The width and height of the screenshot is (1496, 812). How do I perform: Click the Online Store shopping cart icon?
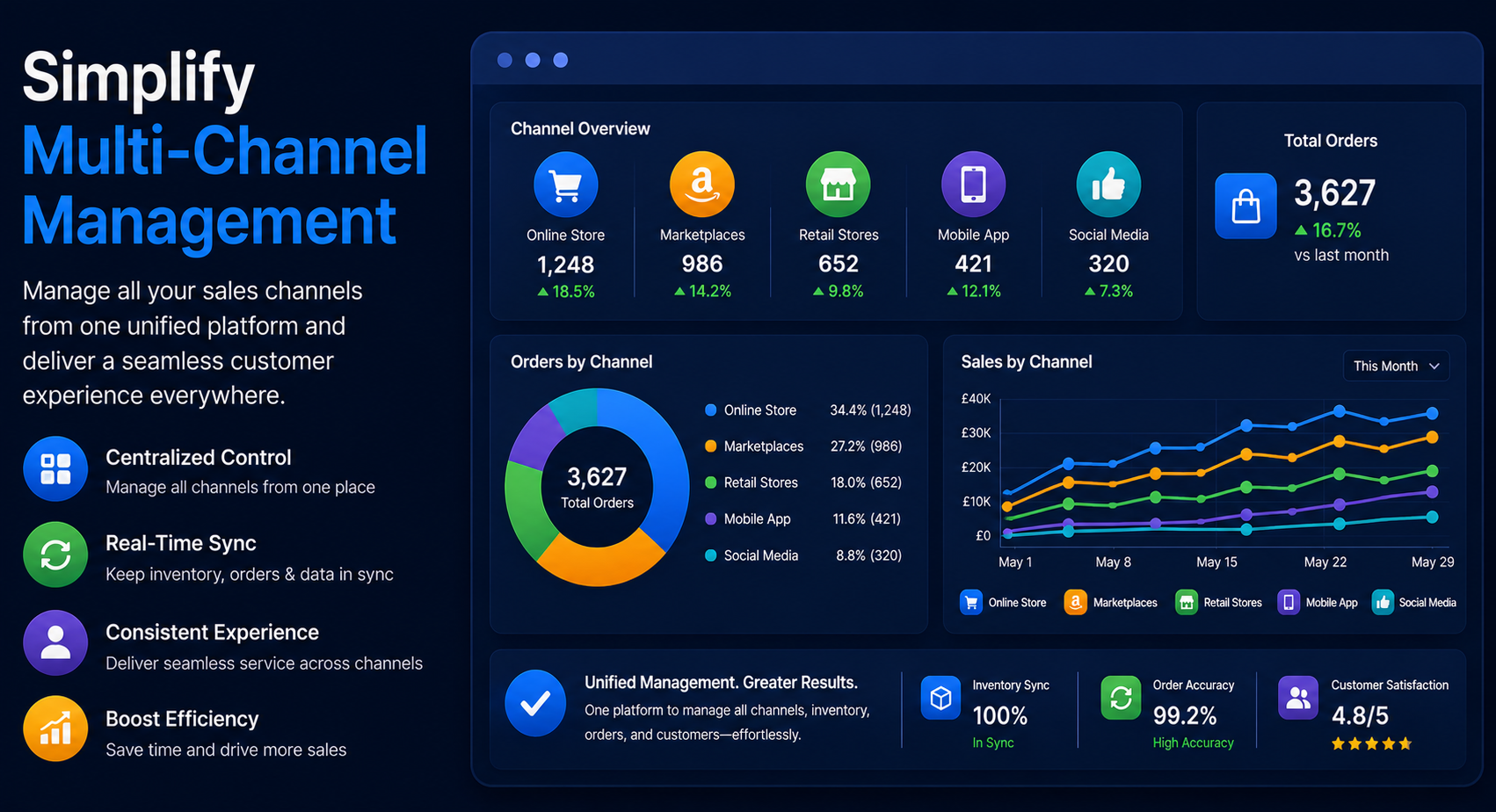click(565, 185)
